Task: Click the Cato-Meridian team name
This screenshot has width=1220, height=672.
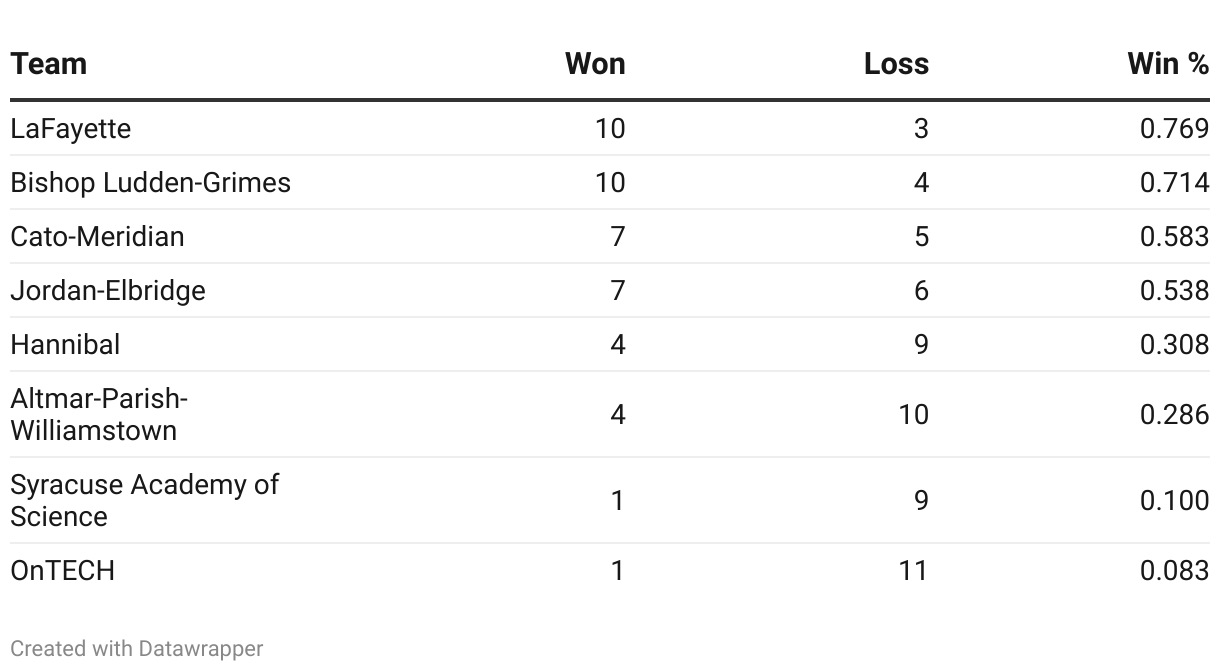Action: pyautogui.click(x=98, y=237)
